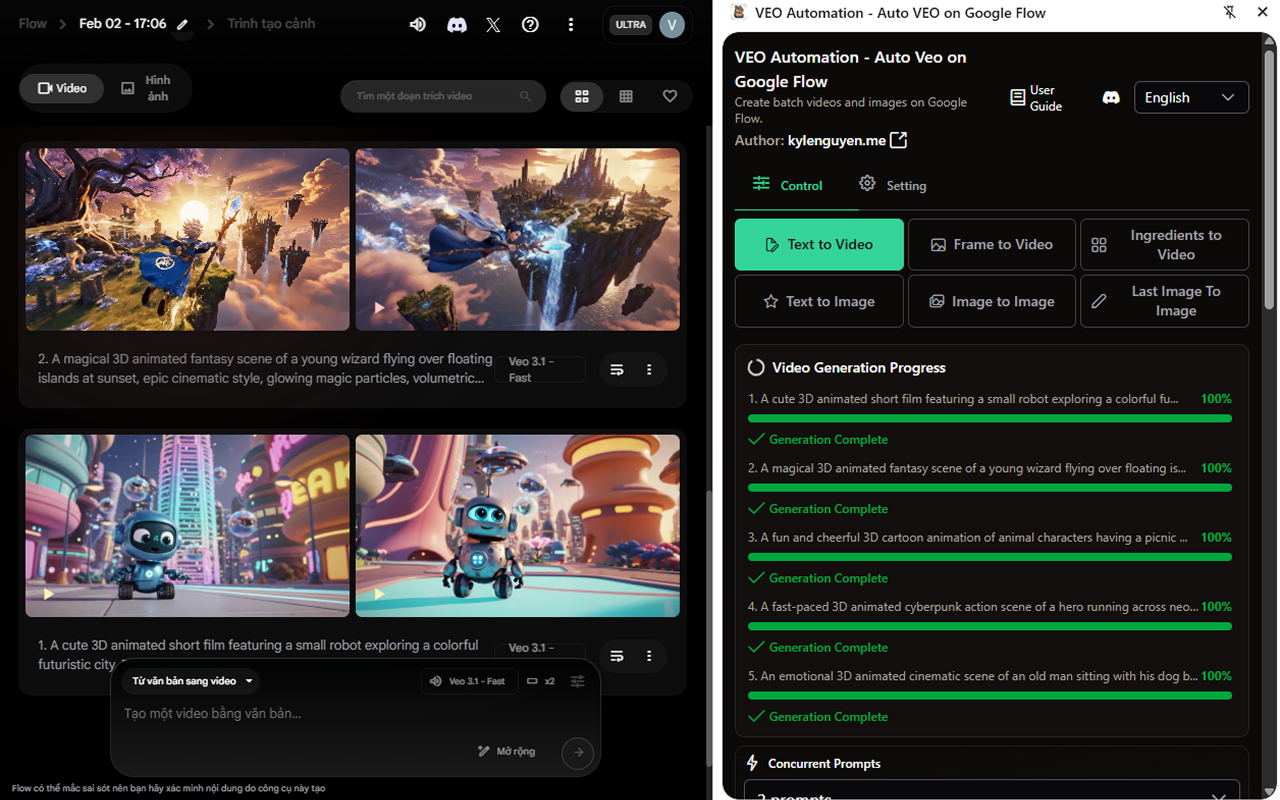Screen dimensions: 1280x800
Task: Open the three-dot menu in Flow header
Action: click(571, 25)
